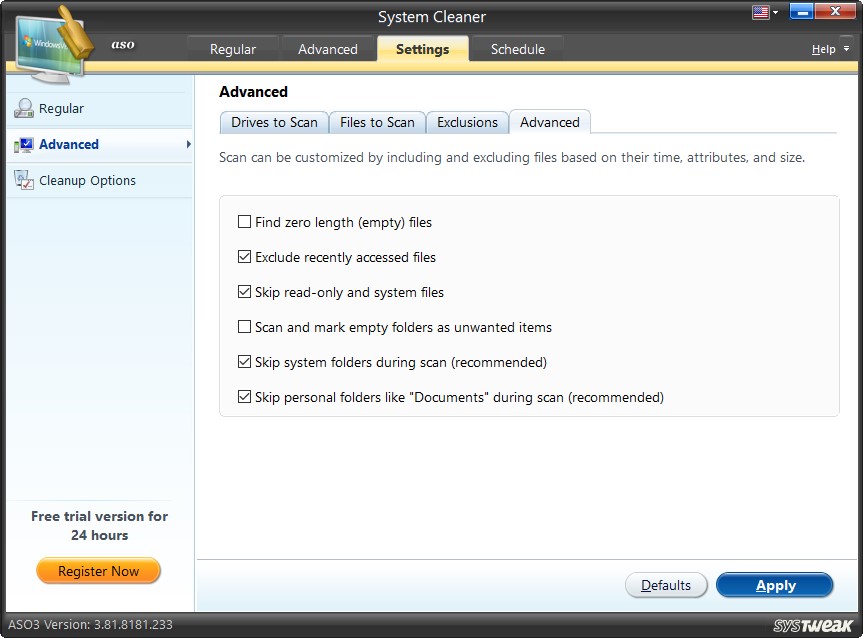Disable excluding recently accessed files

click(x=244, y=257)
